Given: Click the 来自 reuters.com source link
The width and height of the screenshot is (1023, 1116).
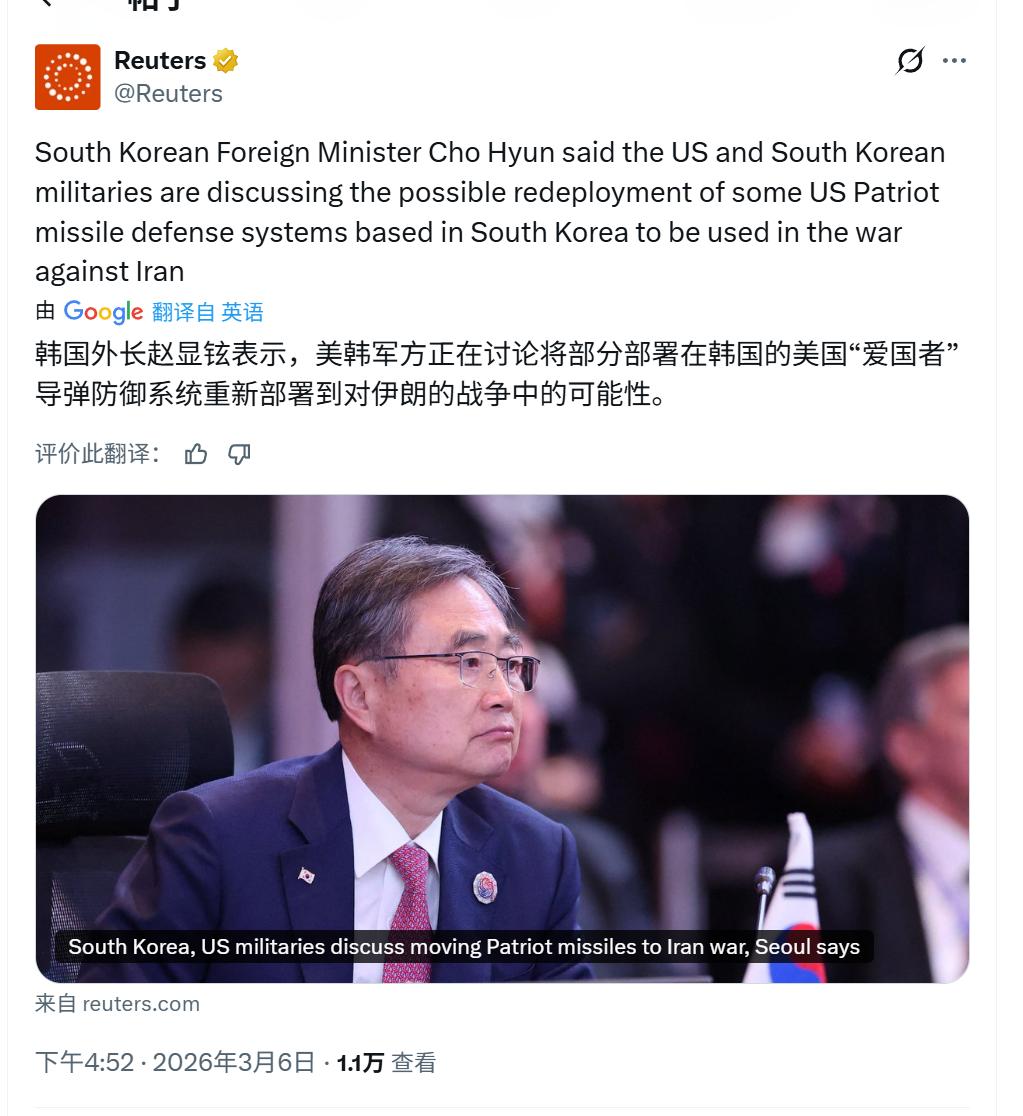Looking at the screenshot, I should (117, 1004).
